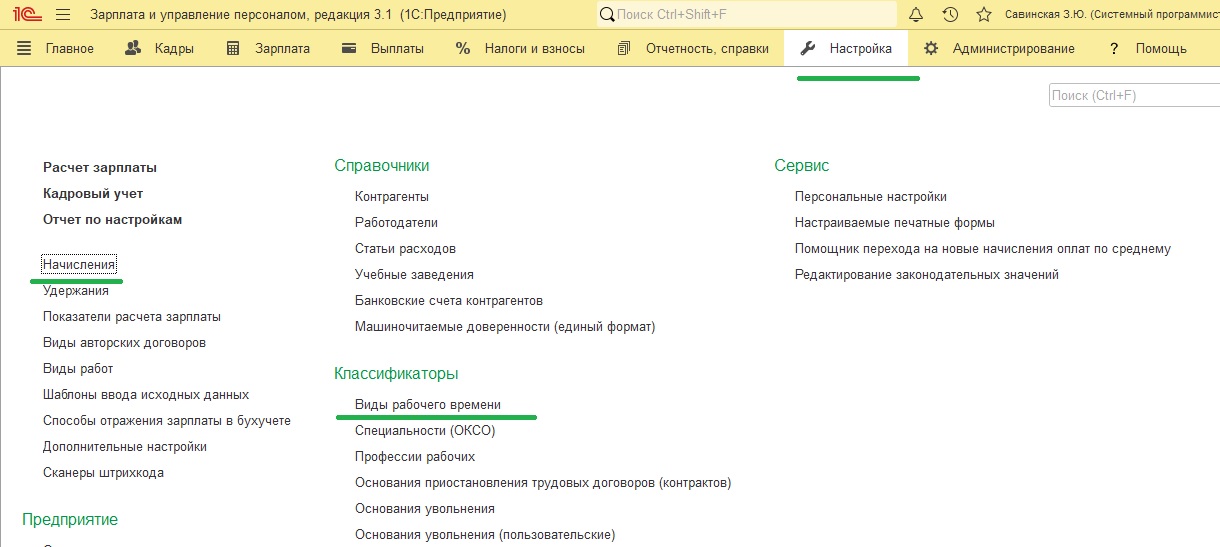The image size is (1220, 547).
Task: Open Сканеры штрихкода
Action: [103, 473]
